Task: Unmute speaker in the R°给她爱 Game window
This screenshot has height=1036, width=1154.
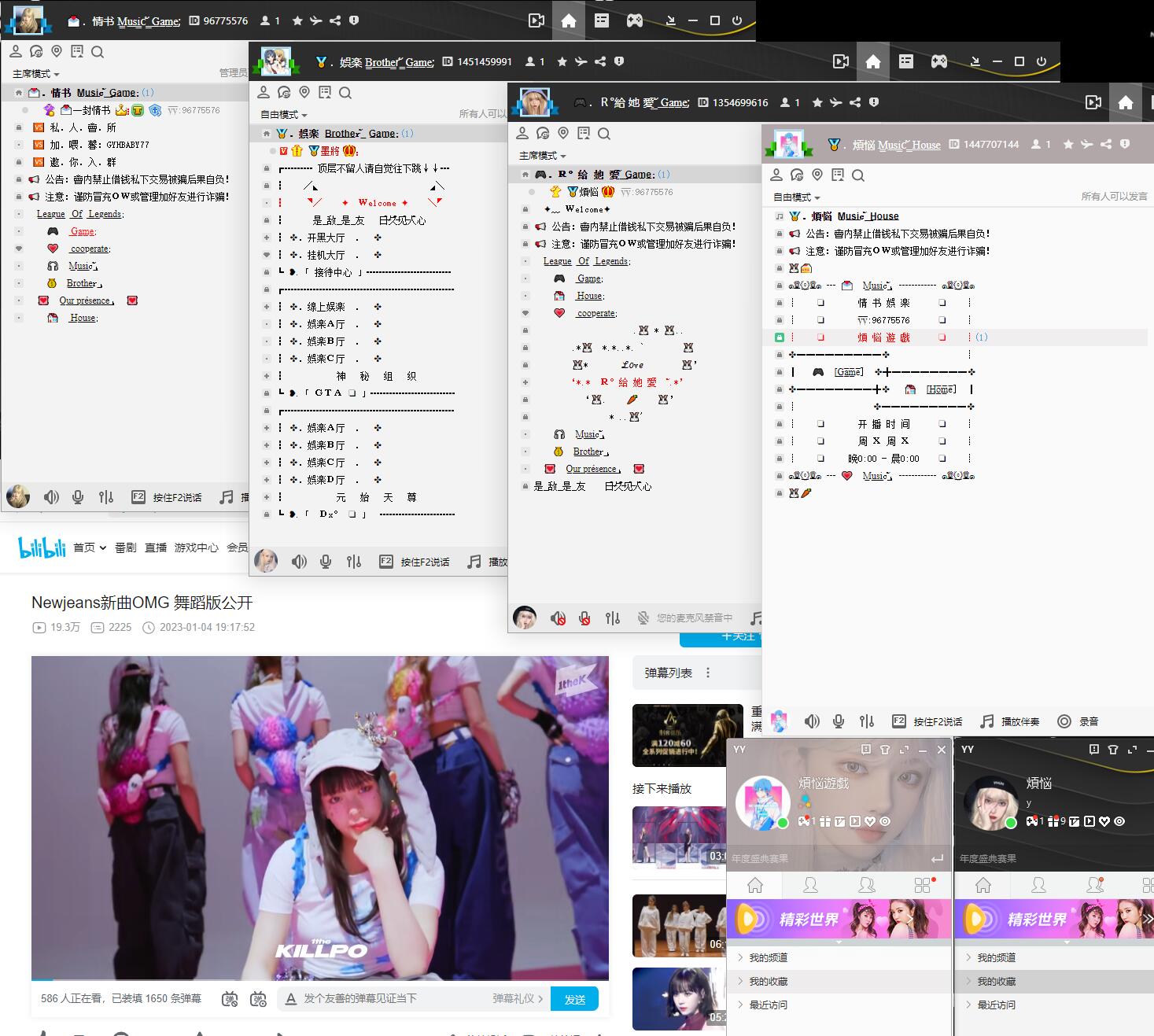Action: coord(558,618)
